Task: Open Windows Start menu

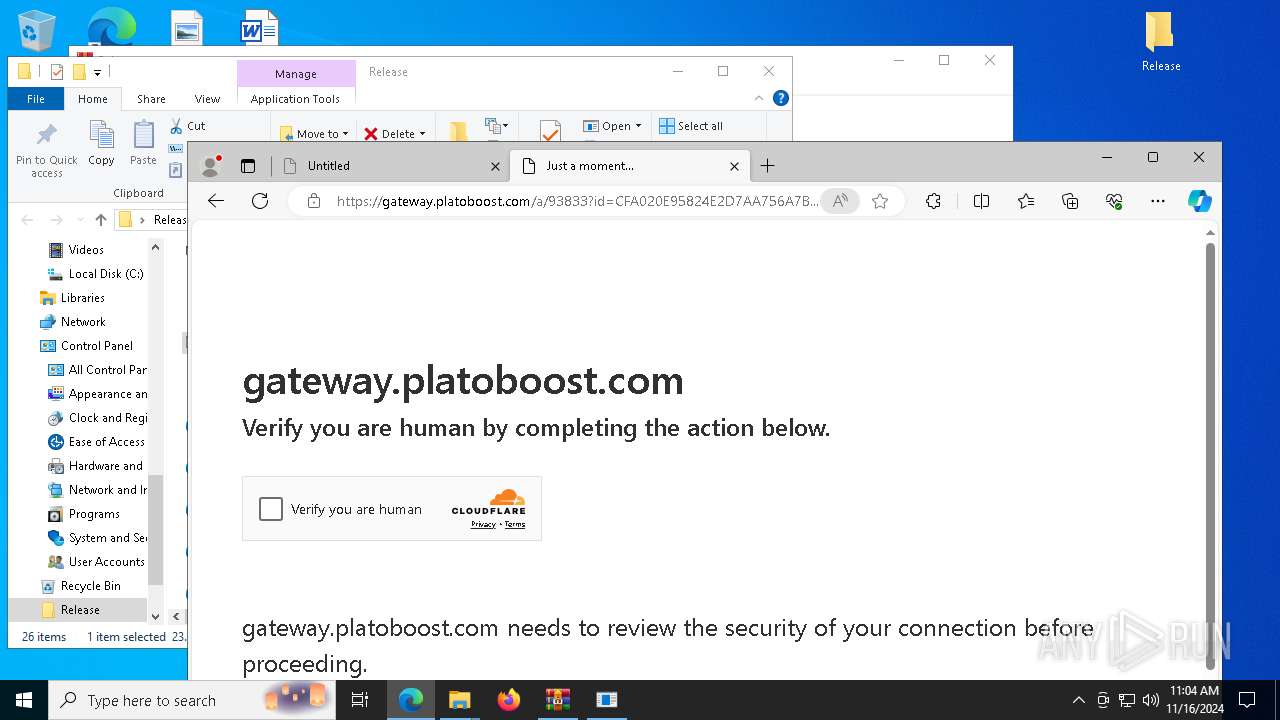Action: [24, 700]
